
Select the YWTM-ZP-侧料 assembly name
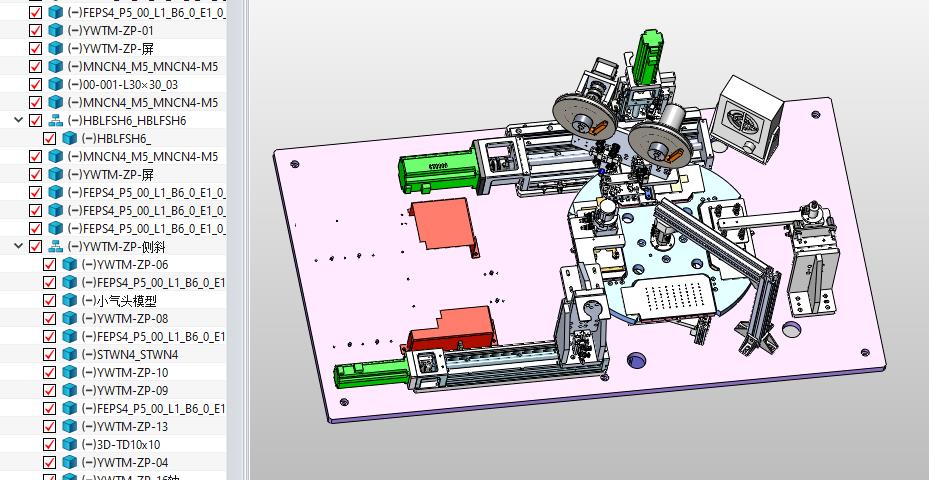click(116, 246)
